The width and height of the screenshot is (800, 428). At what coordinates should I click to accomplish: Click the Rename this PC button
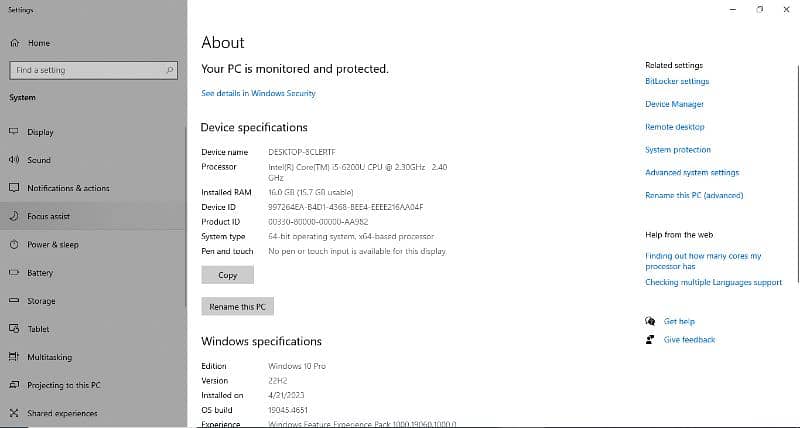(237, 307)
